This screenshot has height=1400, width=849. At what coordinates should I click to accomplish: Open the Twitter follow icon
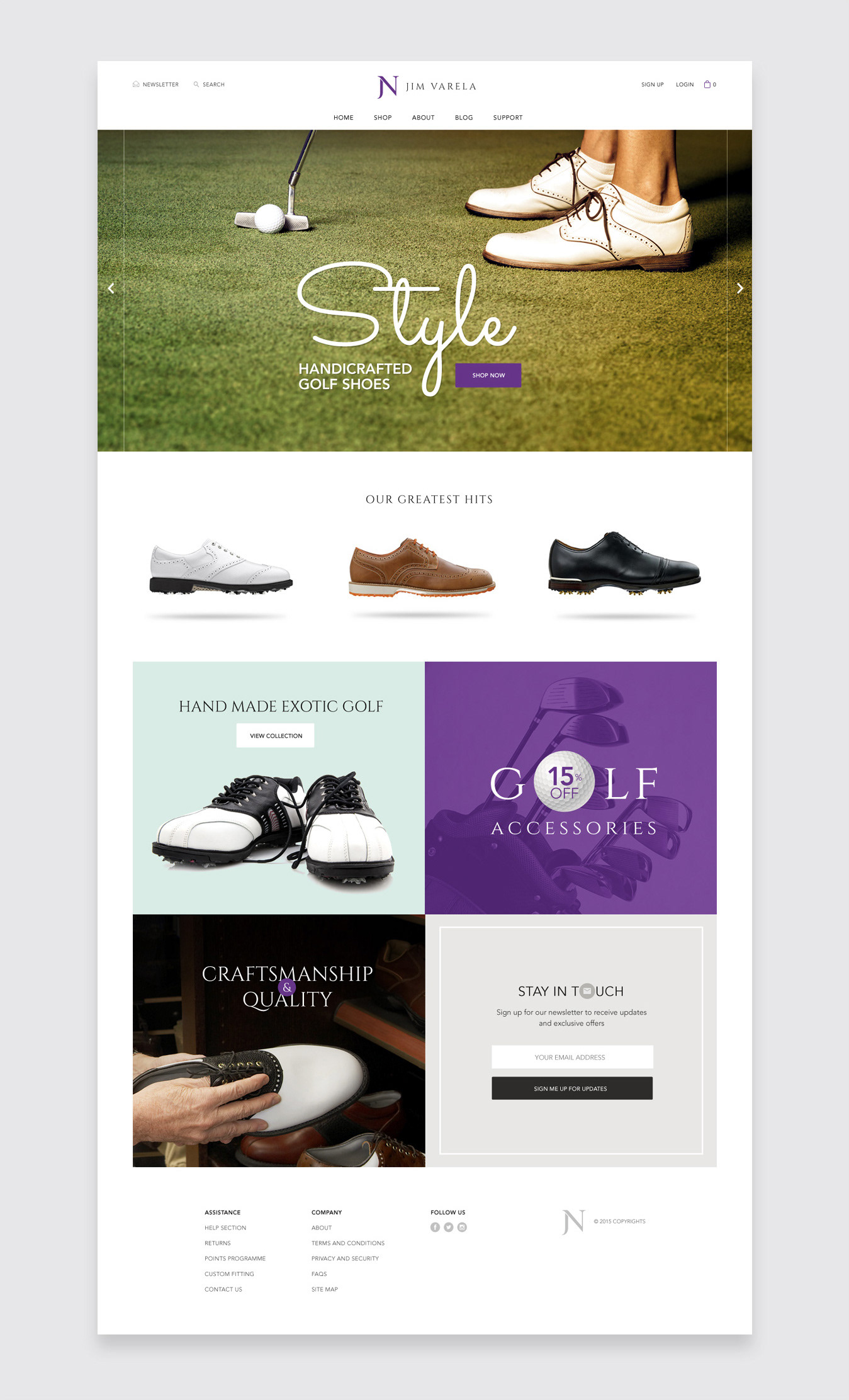[449, 1227]
